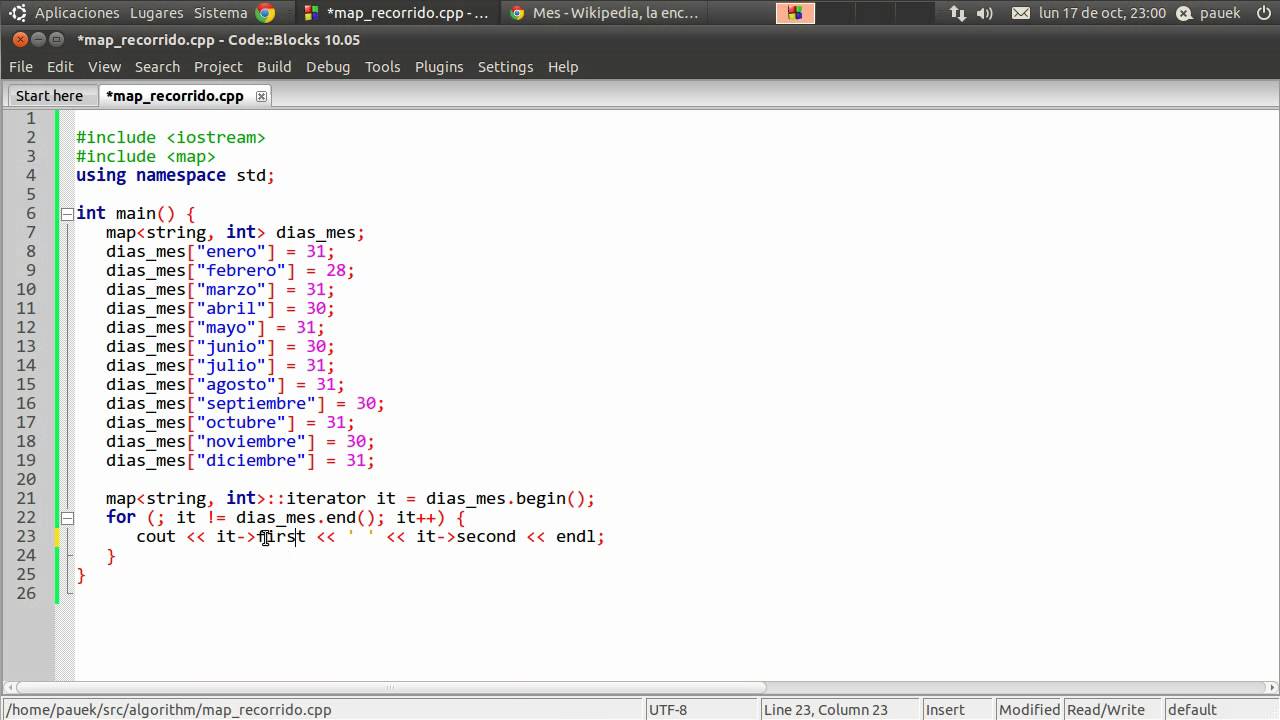Click on "#include <iostream>" text
Screen dimensions: 1280x720
(171, 137)
